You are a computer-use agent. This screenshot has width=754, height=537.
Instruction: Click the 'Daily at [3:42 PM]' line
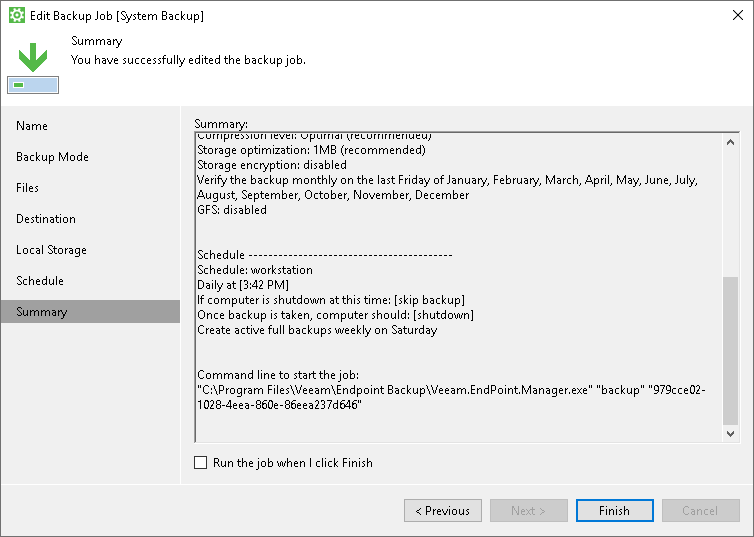[243, 285]
